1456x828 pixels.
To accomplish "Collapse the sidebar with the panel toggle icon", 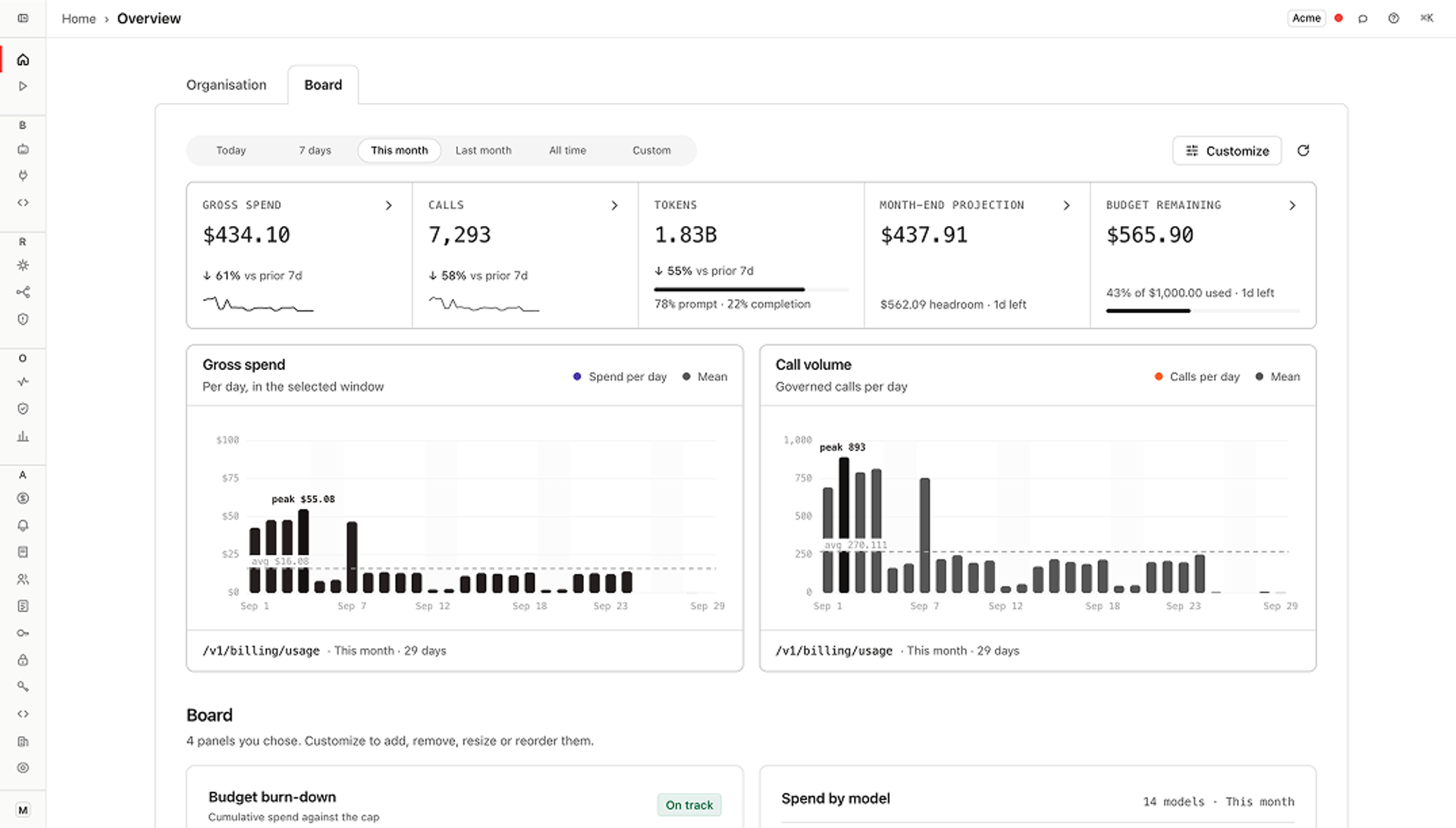I will click(23, 18).
